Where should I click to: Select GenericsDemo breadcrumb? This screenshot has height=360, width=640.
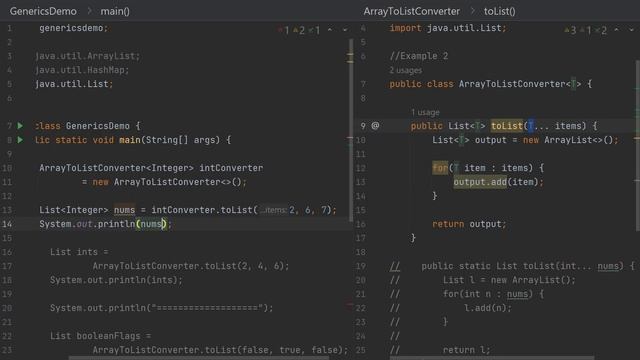tap(43, 11)
